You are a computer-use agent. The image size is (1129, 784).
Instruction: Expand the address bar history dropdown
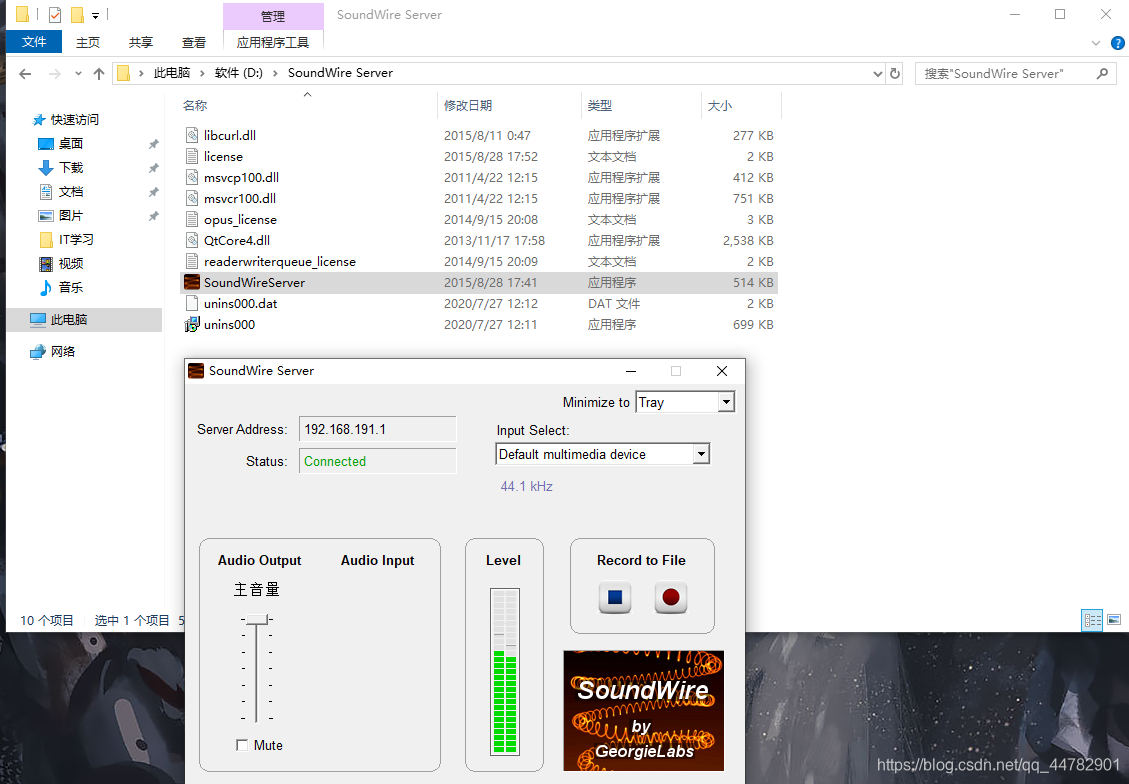pyautogui.click(x=878, y=73)
